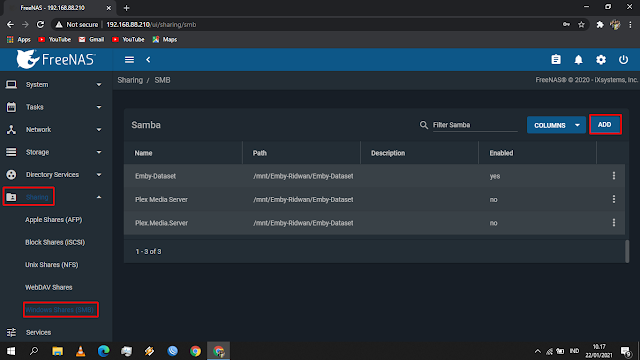Click the saved password key icon
Screen dimensions: 640x360
click(x=566, y=24)
